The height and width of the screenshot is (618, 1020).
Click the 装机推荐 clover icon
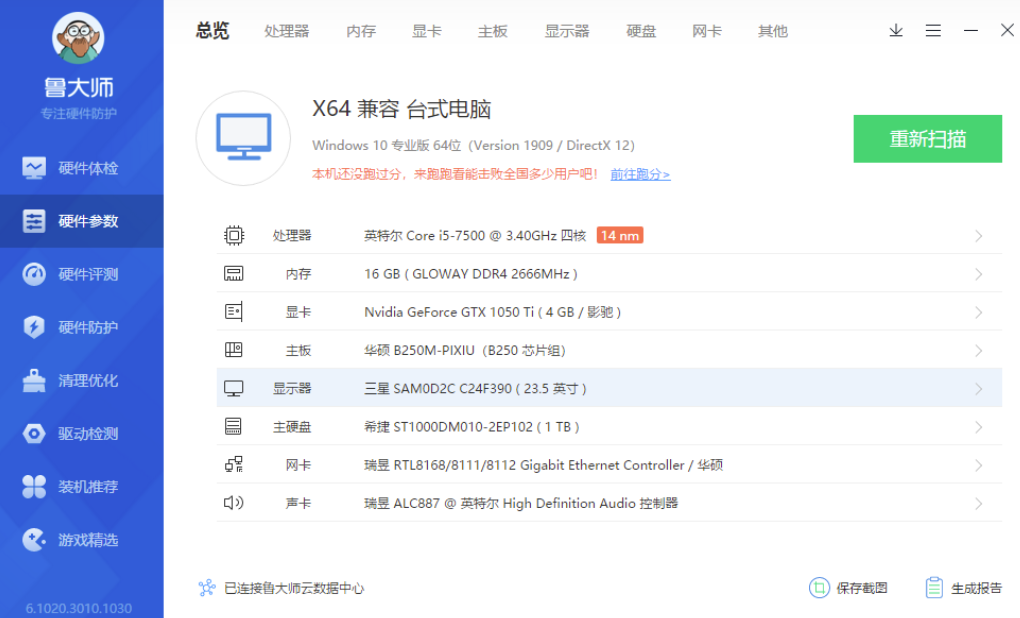click(34, 487)
